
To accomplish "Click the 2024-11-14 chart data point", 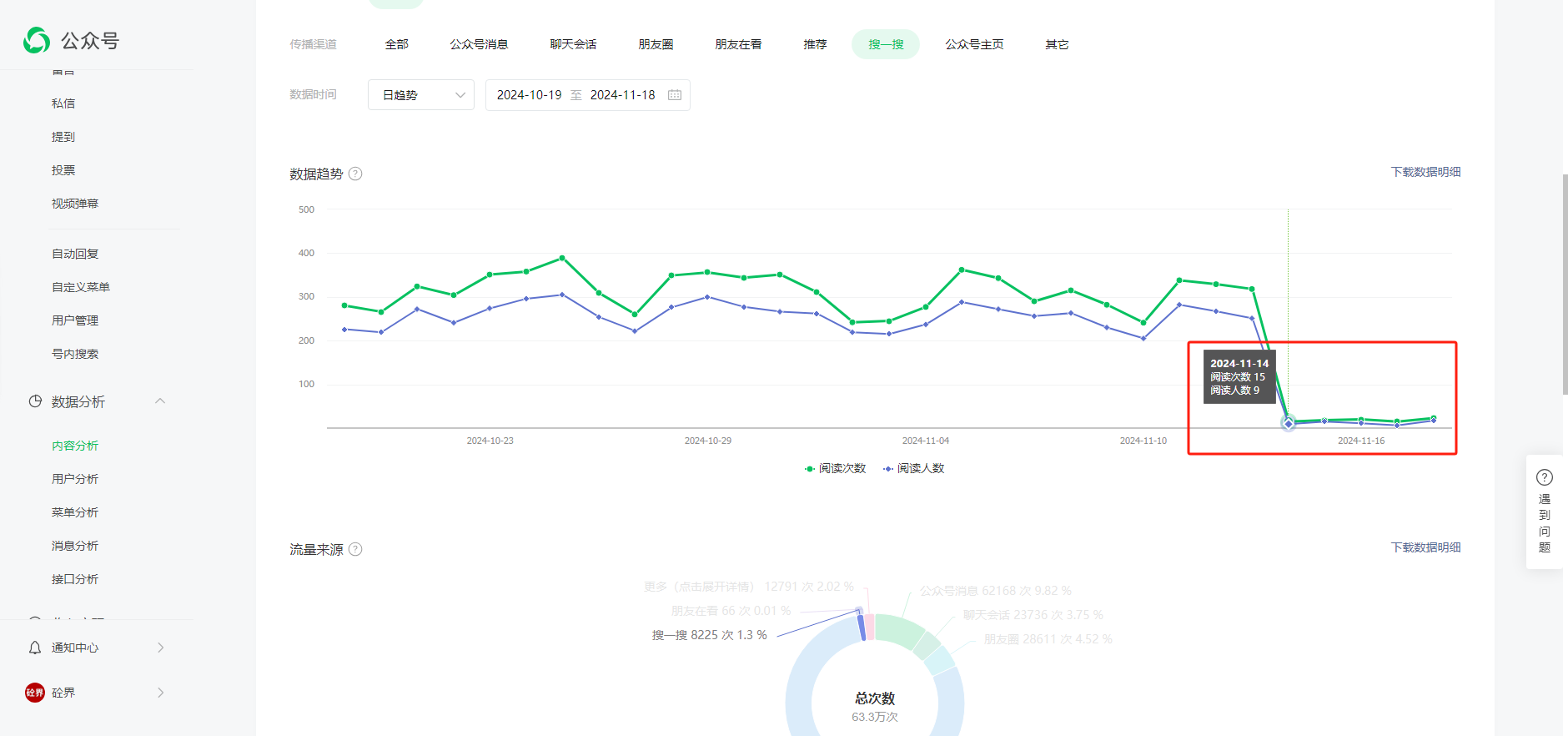I will click(x=1289, y=424).
